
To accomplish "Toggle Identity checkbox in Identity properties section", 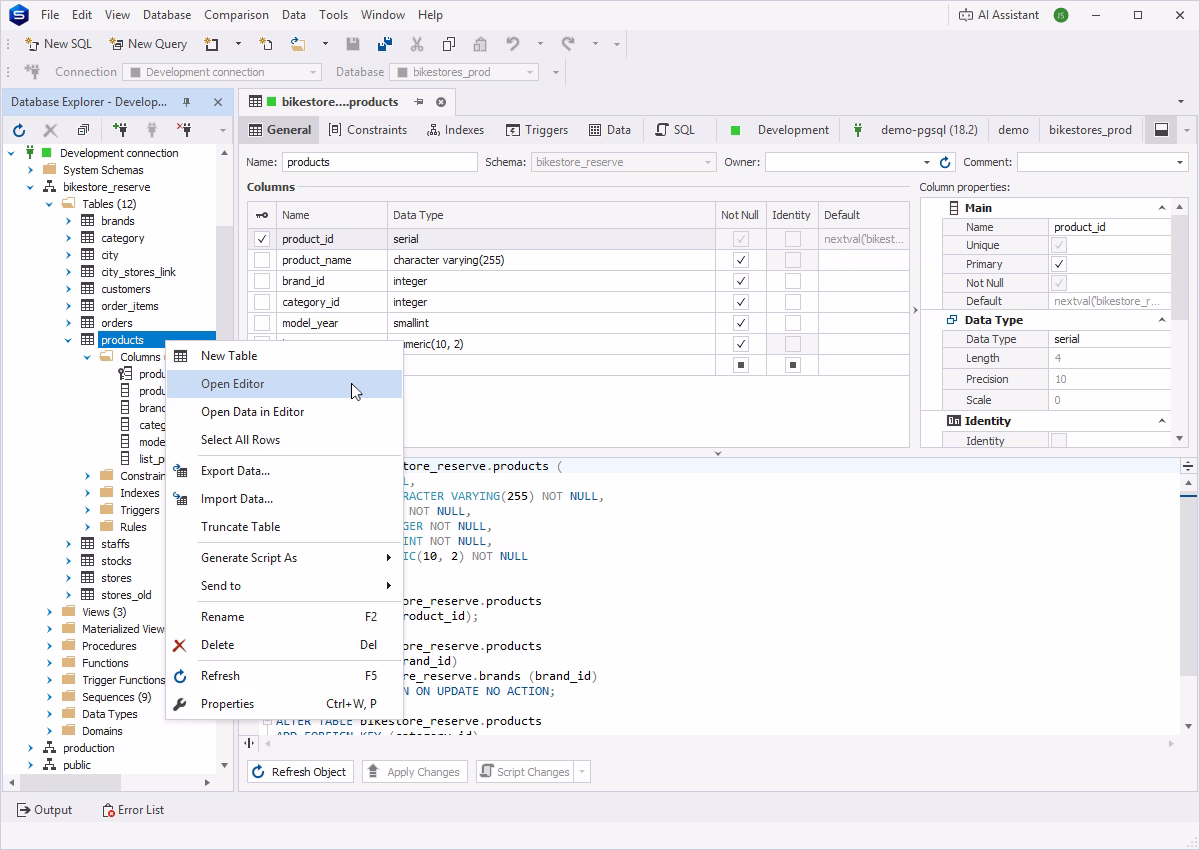I will click(1059, 441).
